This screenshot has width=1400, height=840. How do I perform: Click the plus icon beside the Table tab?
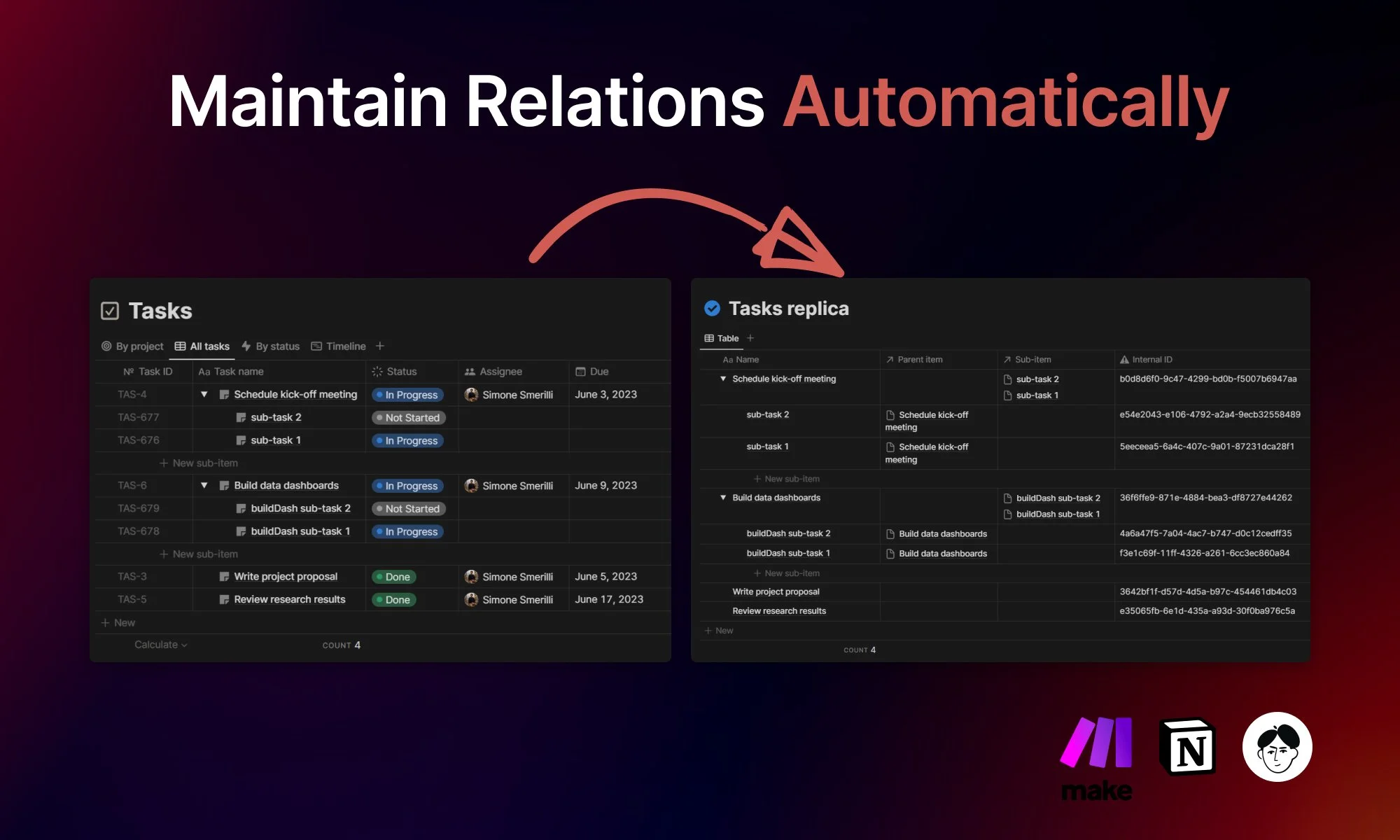click(x=750, y=338)
